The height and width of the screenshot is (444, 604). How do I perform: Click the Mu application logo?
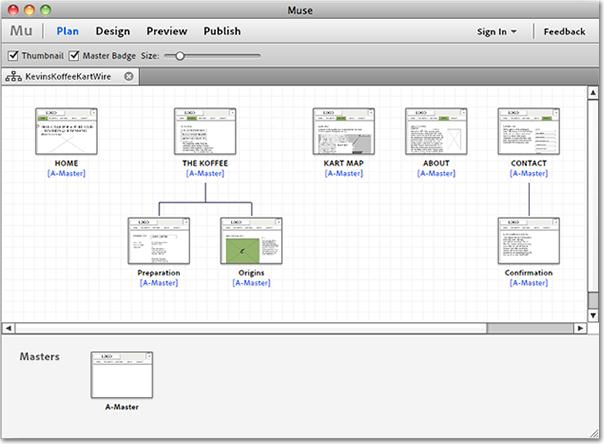21,31
